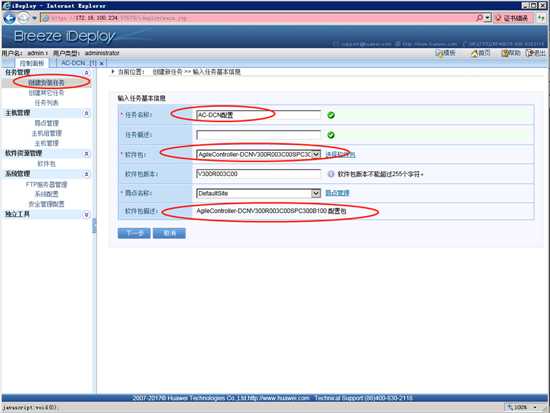Open 站点管理 in the sidebar menu
The image size is (550, 413).
(46, 123)
